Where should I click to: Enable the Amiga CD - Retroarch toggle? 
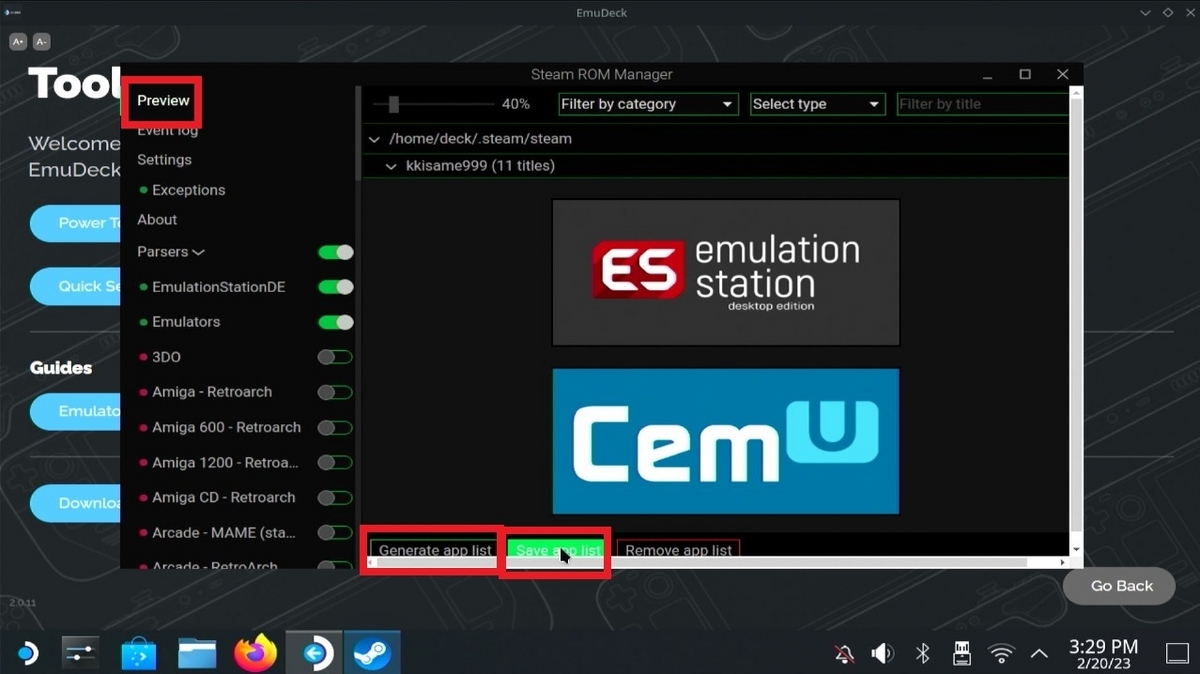point(335,497)
